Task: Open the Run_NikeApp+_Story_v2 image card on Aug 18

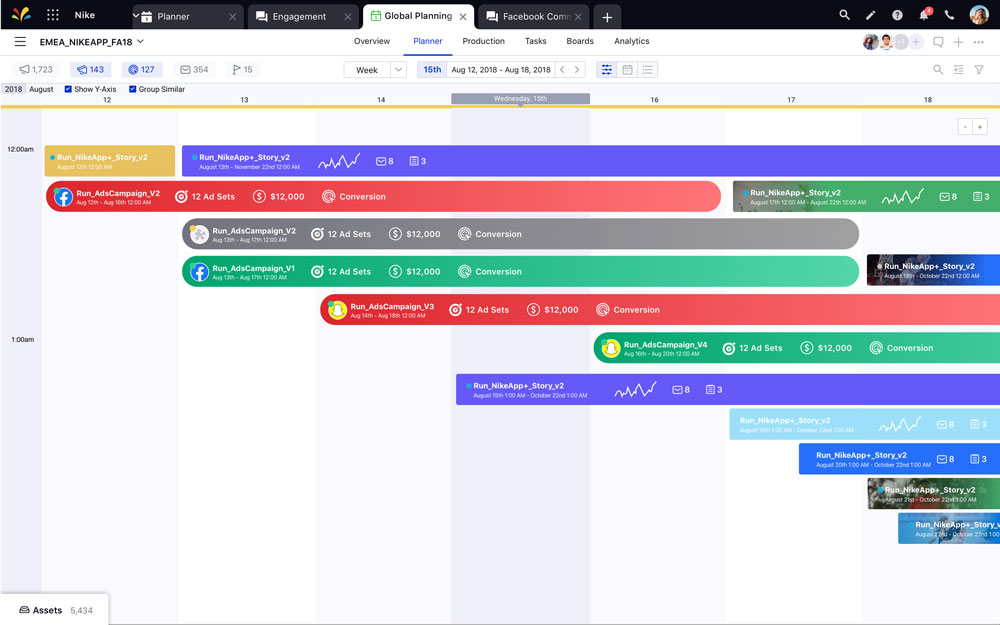Action: (933, 270)
